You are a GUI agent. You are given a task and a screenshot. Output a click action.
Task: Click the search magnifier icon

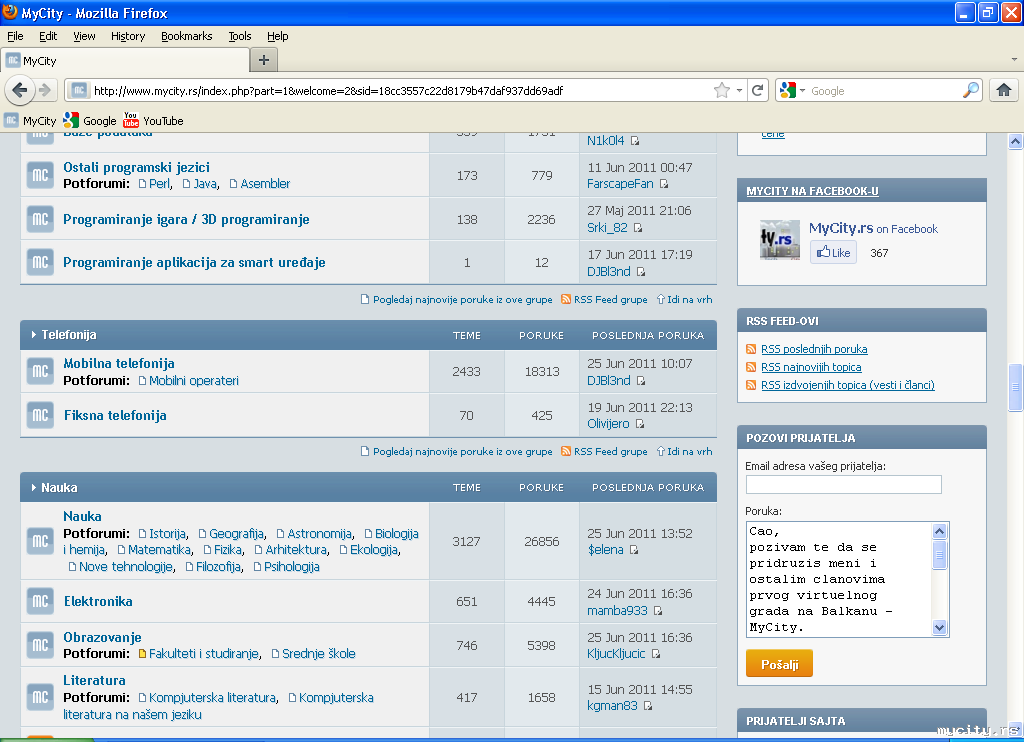(x=970, y=90)
